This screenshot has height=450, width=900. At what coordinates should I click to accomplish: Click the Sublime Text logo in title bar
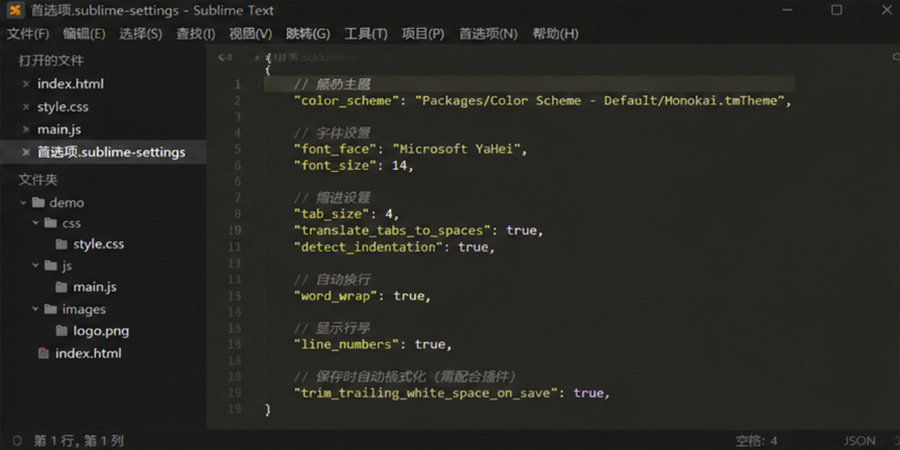pyautogui.click(x=15, y=10)
